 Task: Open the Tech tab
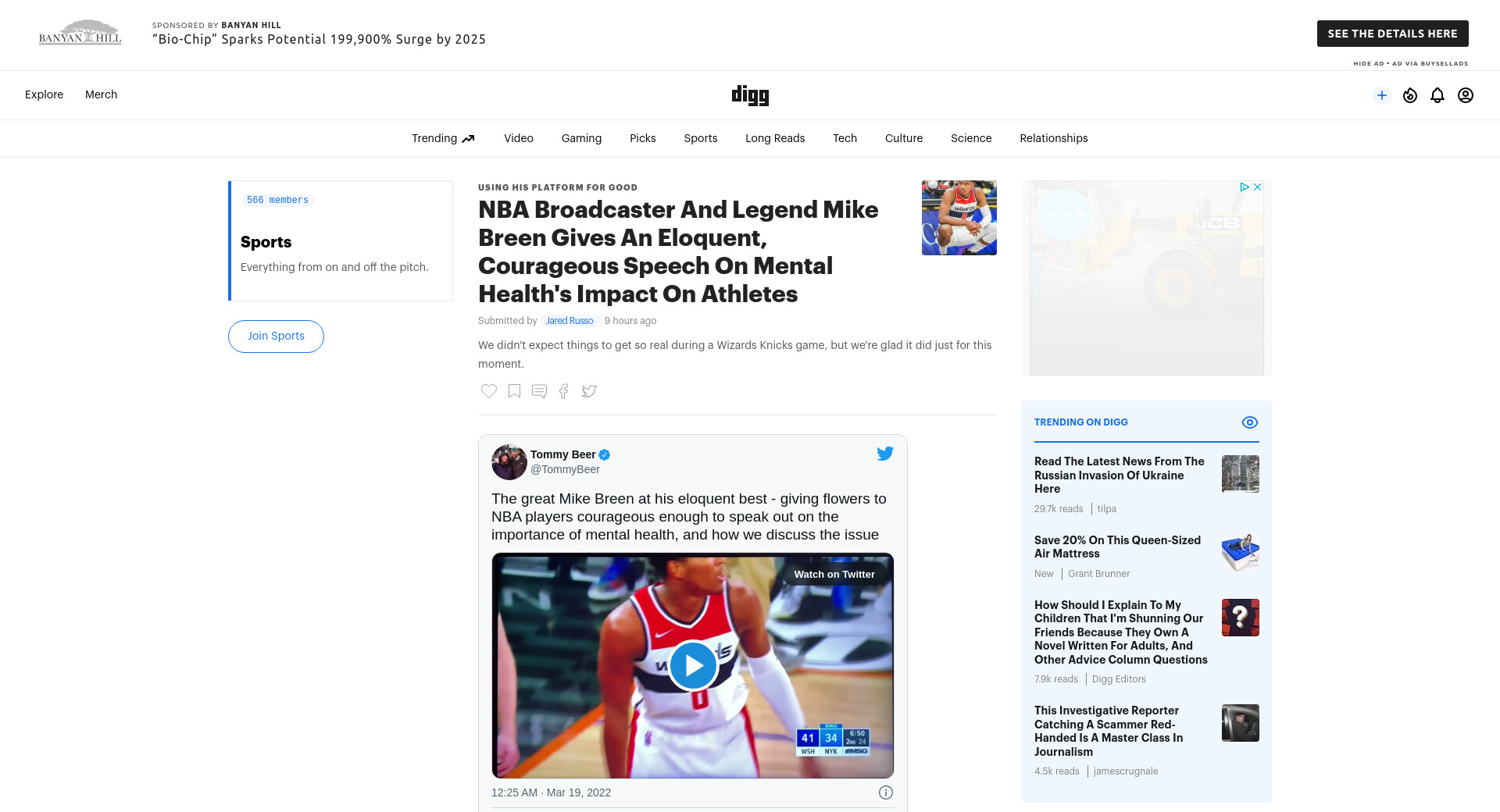pyautogui.click(x=845, y=138)
